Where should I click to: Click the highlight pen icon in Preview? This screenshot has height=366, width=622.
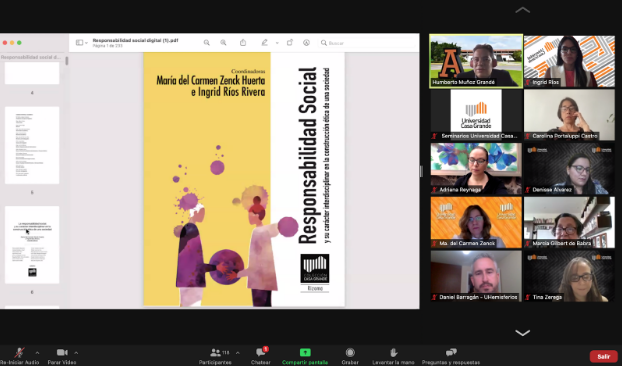click(265, 42)
